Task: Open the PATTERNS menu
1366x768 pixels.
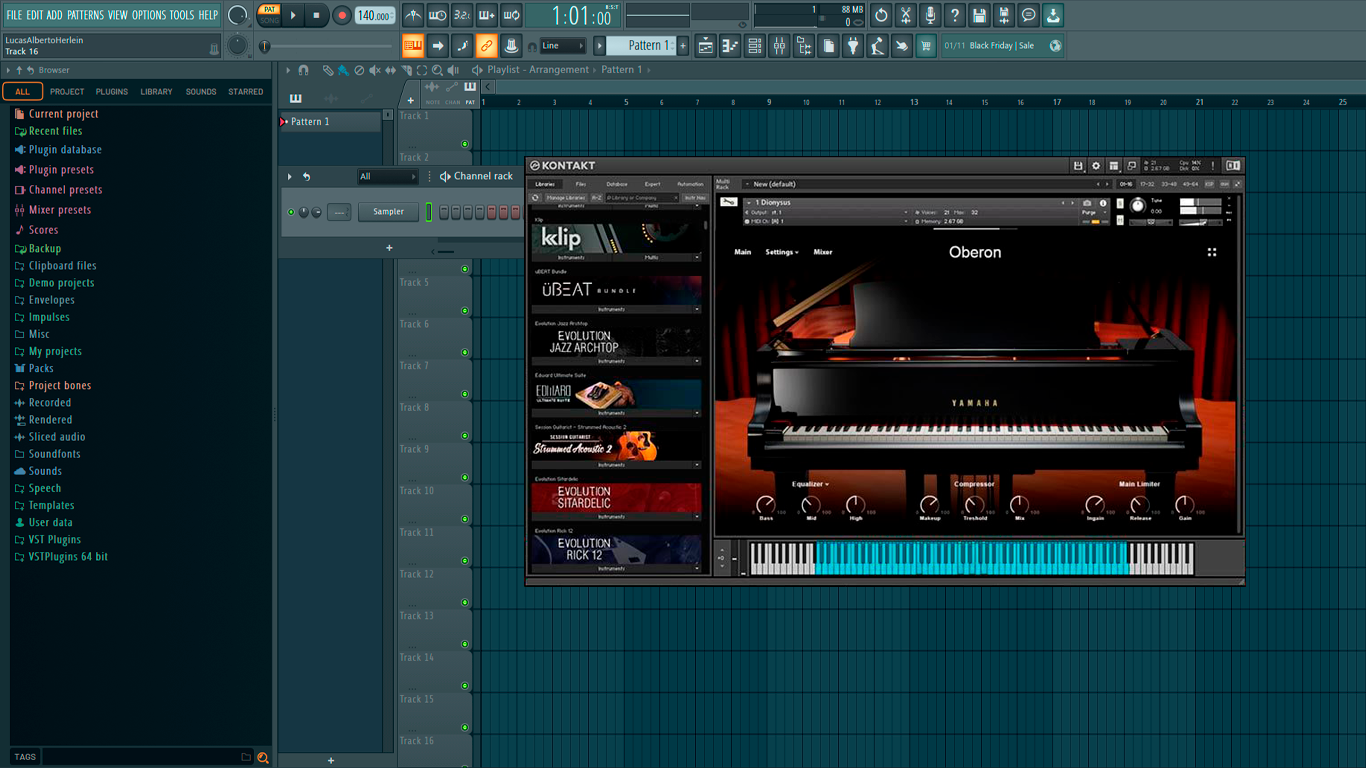Action: [85, 15]
